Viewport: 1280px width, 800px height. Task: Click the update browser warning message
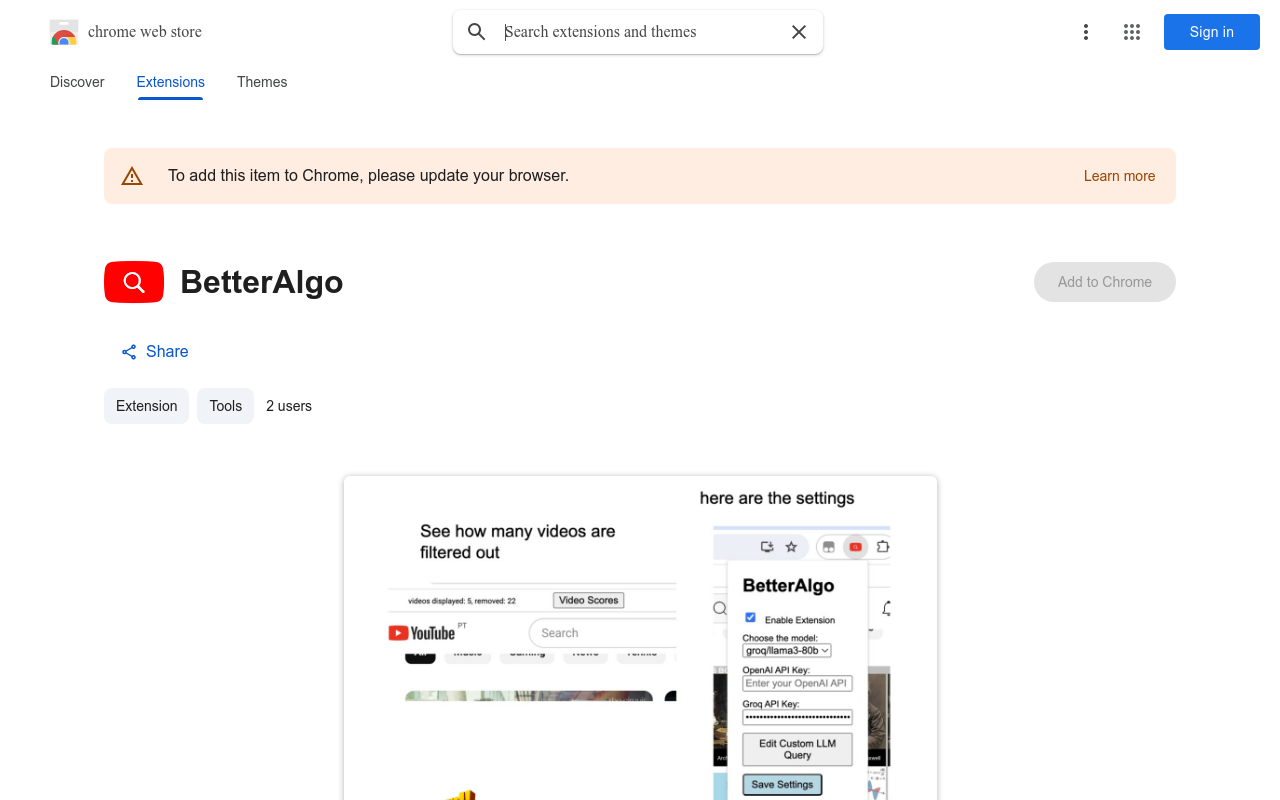click(x=368, y=176)
